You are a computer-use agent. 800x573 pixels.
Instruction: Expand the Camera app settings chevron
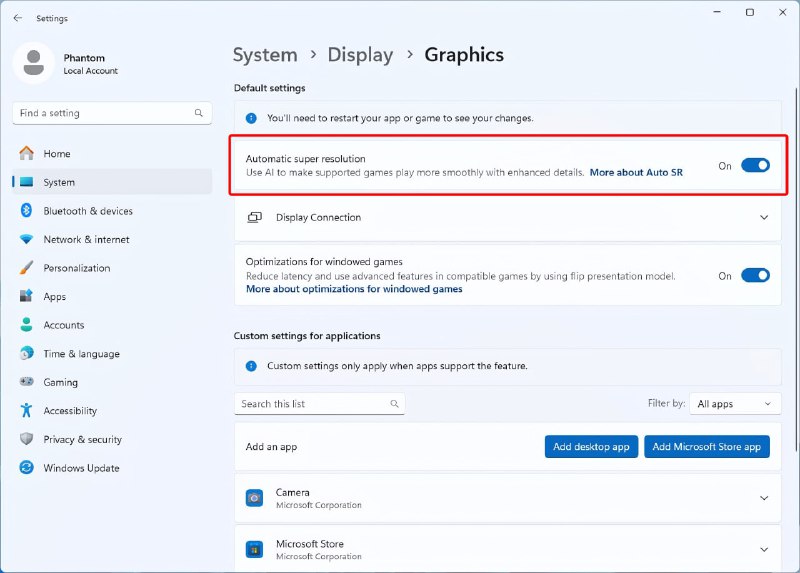(x=764, y=498)
